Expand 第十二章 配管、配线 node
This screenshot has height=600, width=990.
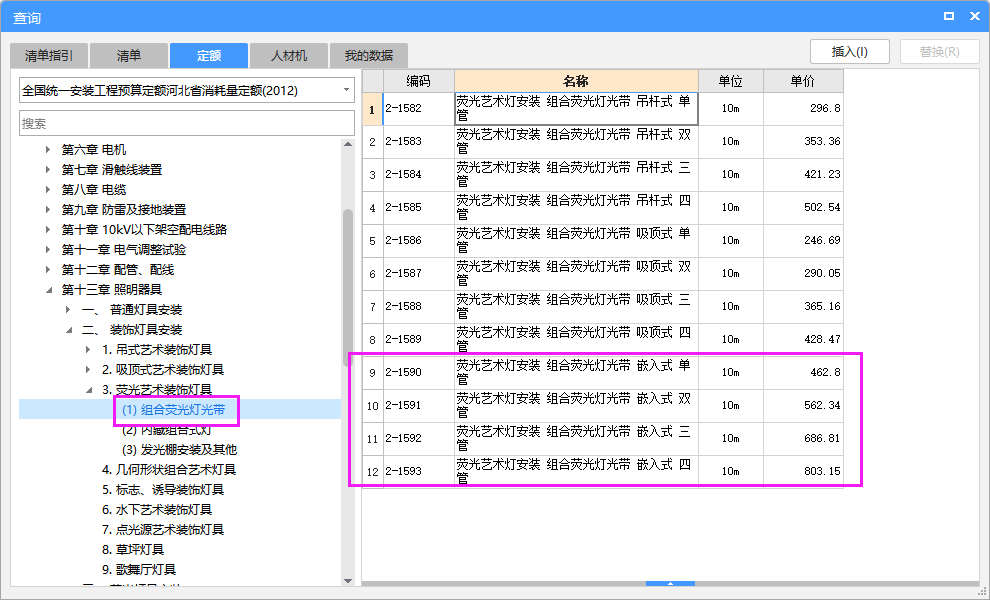click(x=48, y=270)
